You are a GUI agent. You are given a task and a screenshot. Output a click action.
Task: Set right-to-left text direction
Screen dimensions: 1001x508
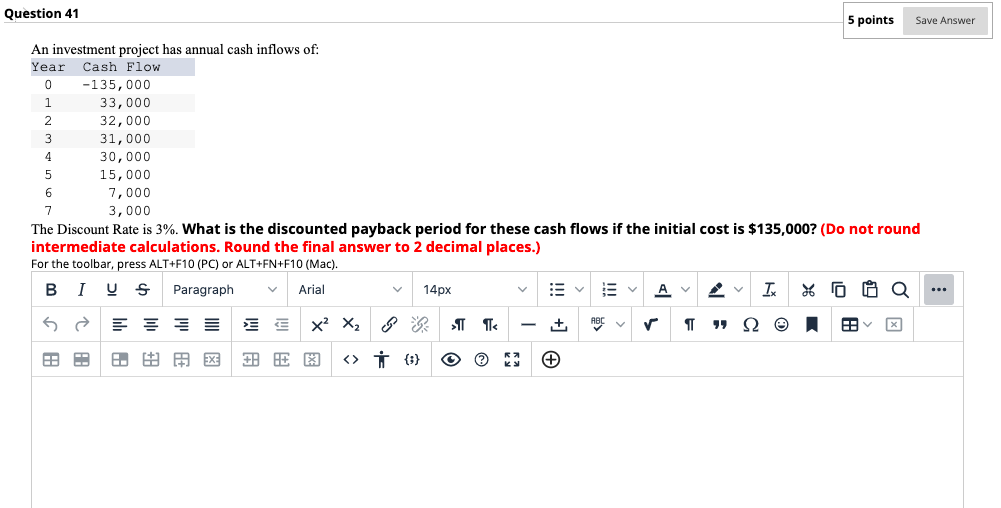pyautogui.click(x=489, y=325)
